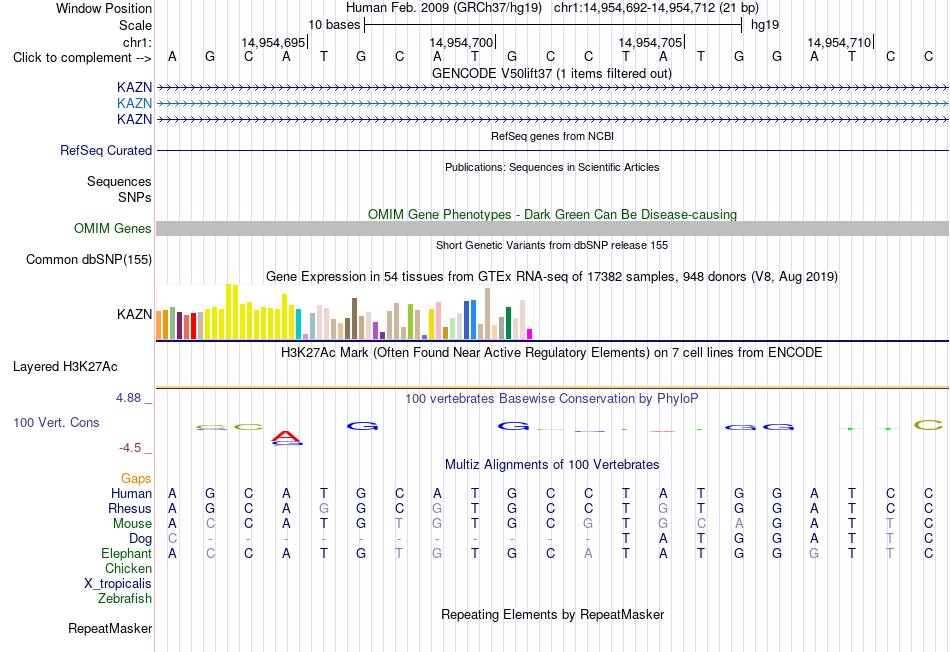Click the red 'A' in PhyloP logo
Screen dimensions: 950x652
[286, 436]
